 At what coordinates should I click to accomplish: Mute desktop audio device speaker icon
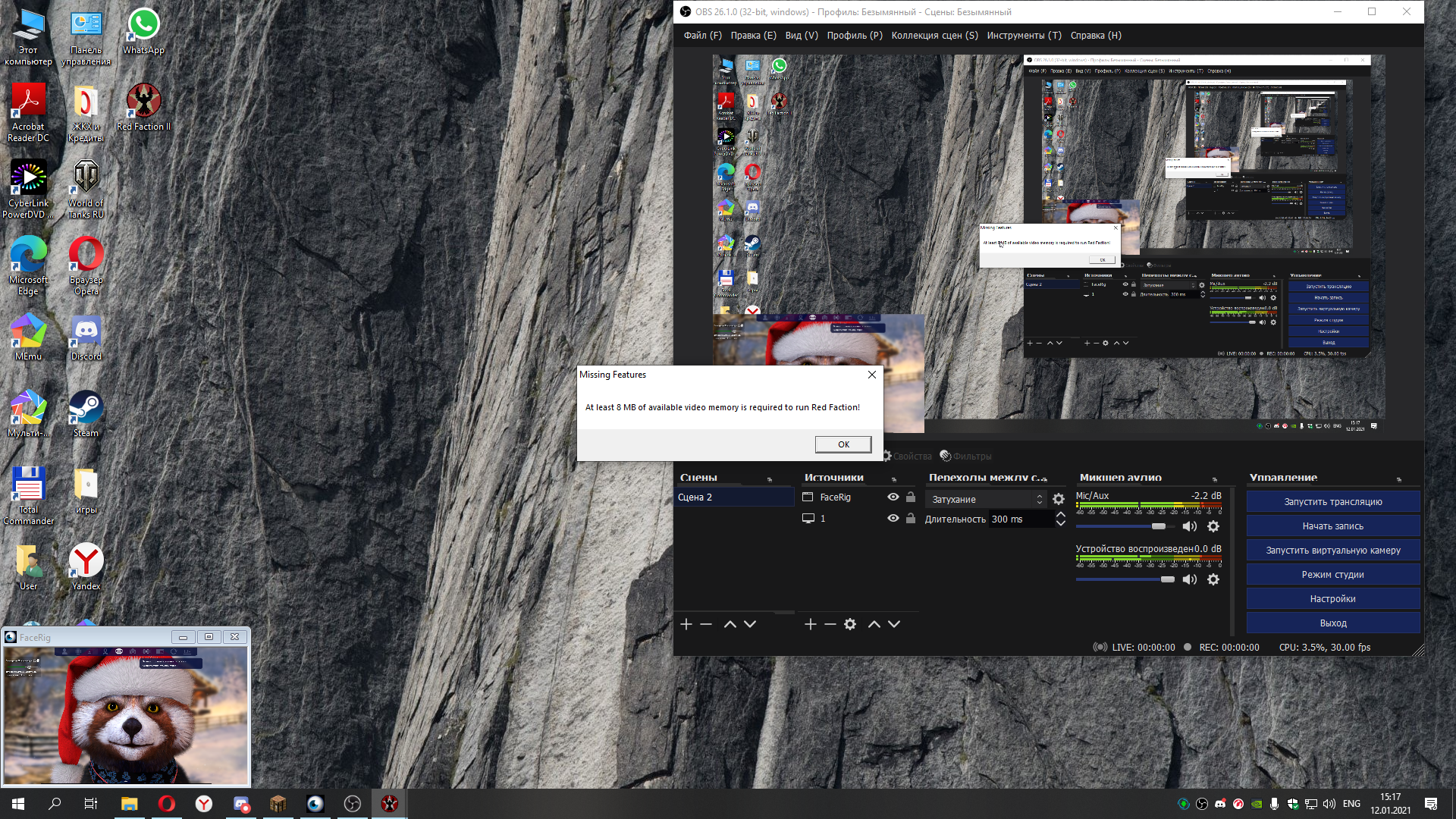click(x=1189, y=579)
